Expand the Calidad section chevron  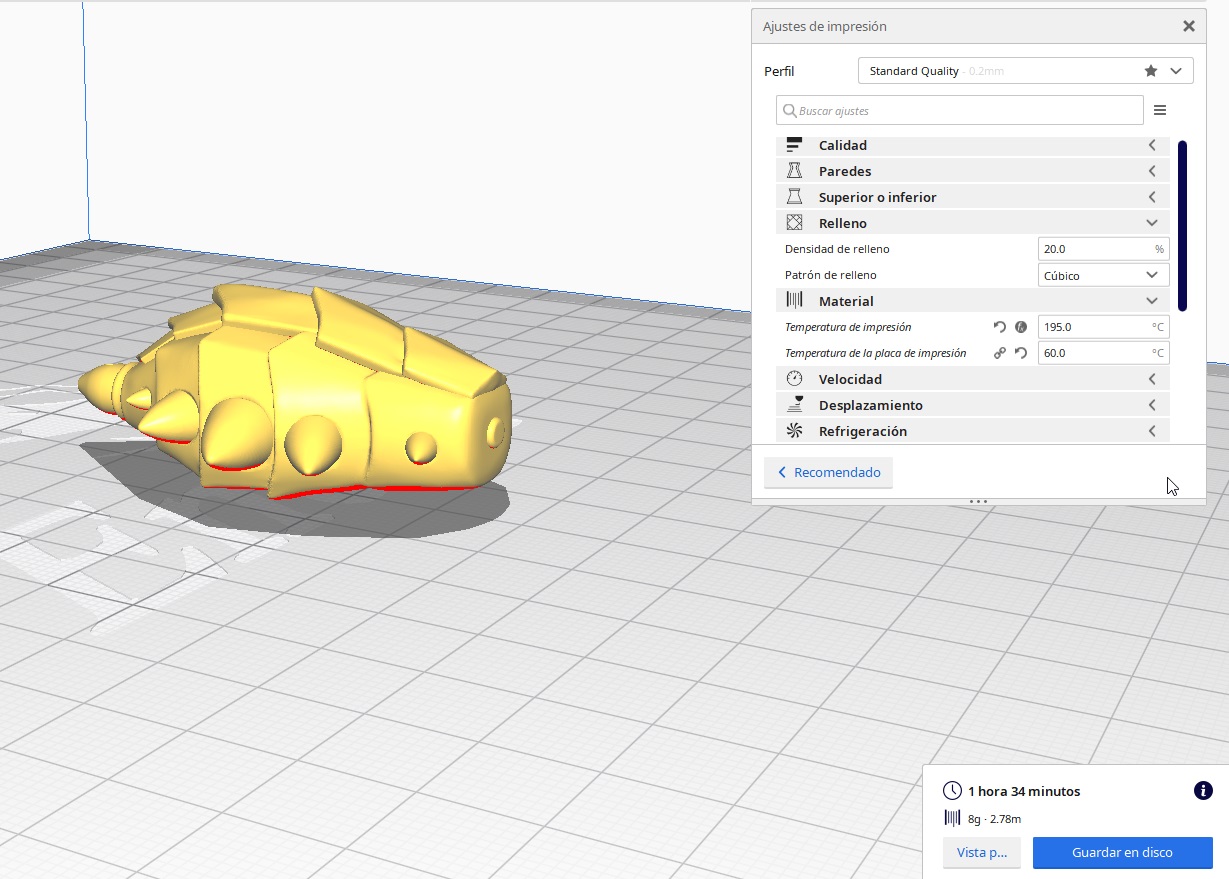[x=1152, y=145]
